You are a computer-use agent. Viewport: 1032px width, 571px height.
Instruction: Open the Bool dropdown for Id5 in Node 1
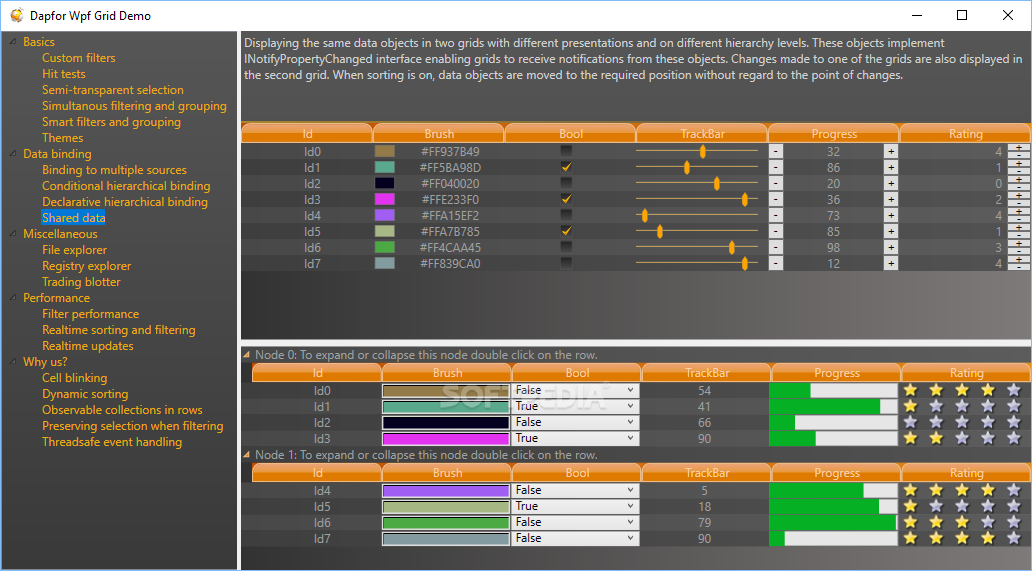(x=575, y=506)
